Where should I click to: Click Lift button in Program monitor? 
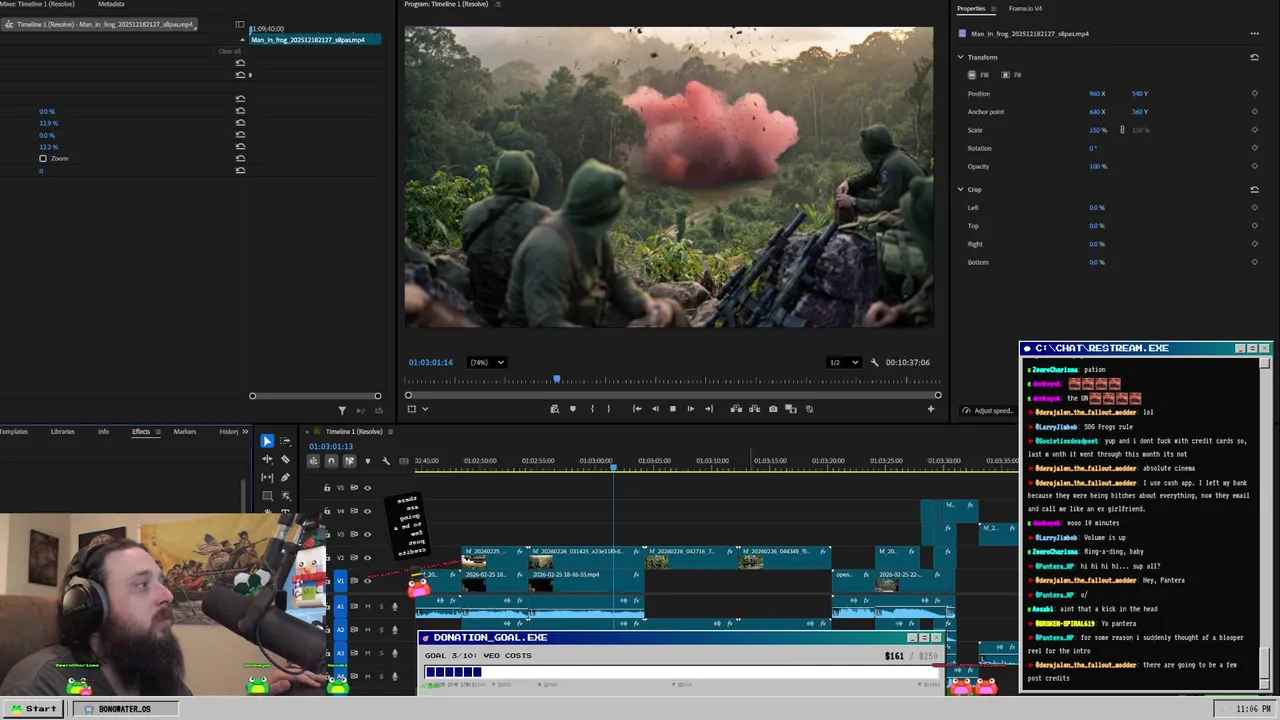pos(736,409)
